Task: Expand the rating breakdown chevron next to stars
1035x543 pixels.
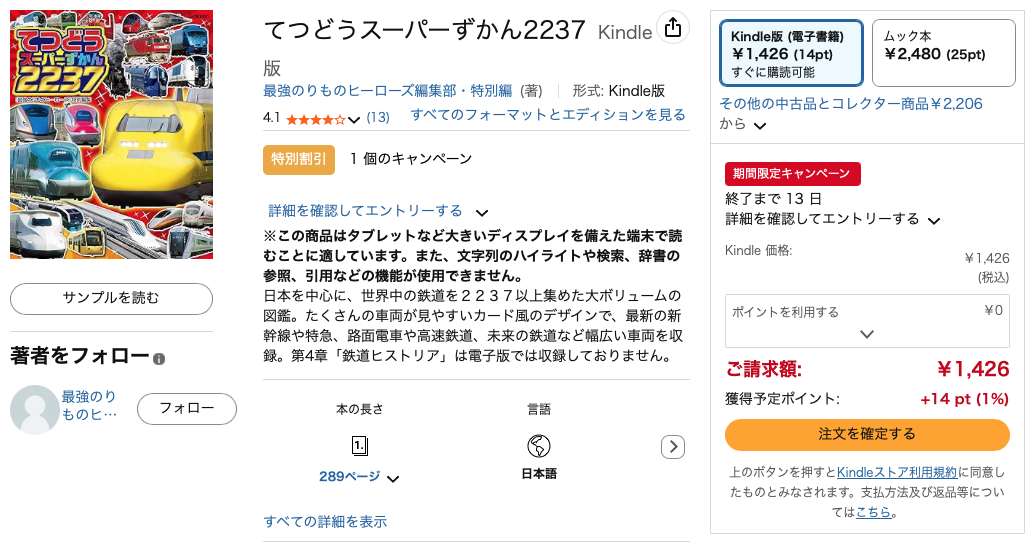Action: 354,119
